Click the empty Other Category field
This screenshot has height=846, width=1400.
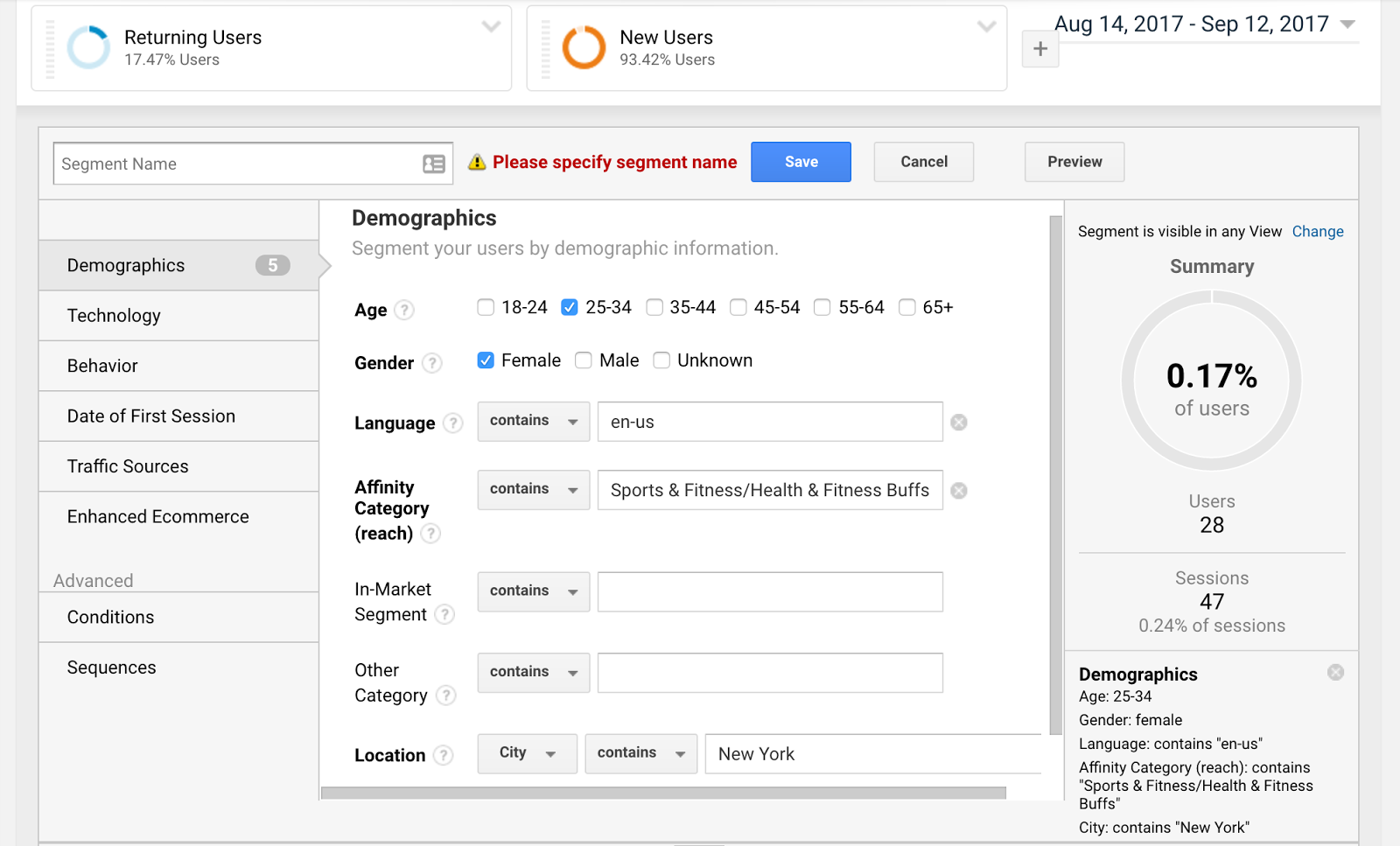pyautogui.click(x=770, y=673)
